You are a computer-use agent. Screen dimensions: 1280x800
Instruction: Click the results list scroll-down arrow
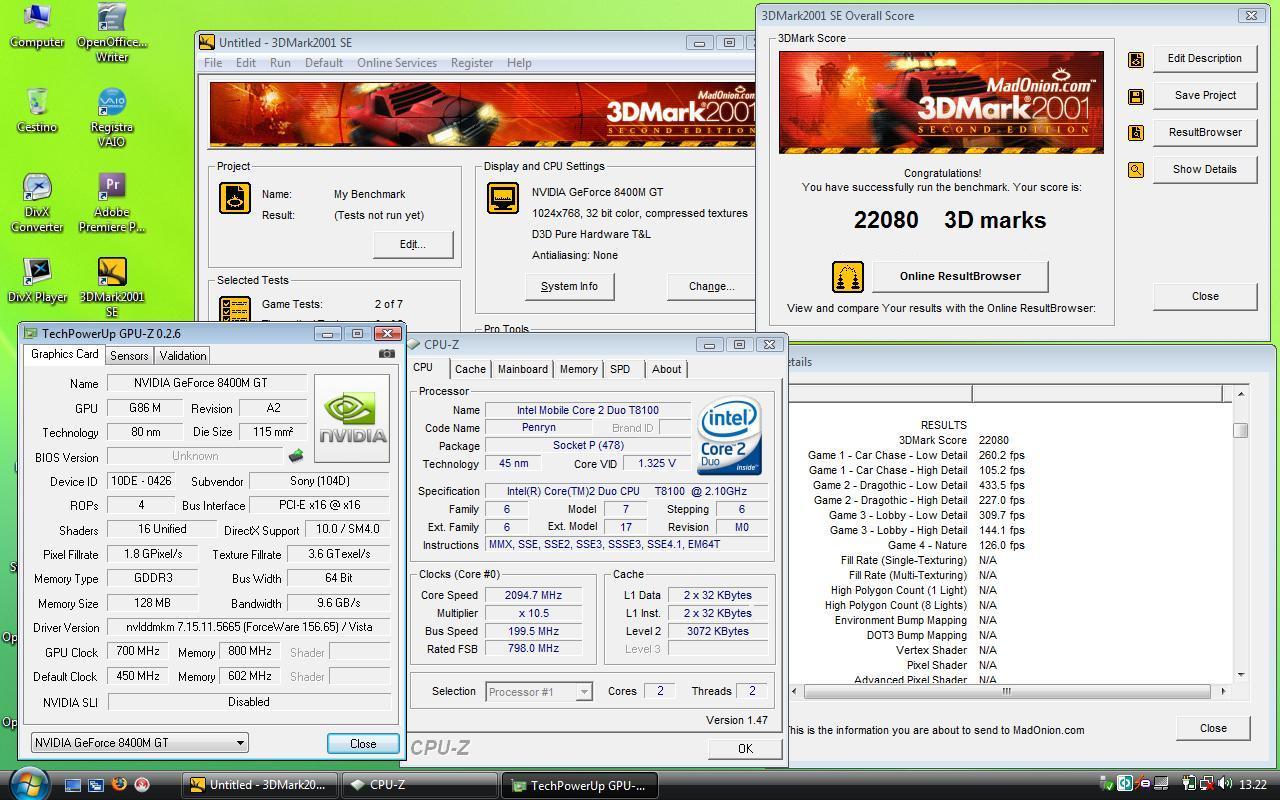tap(1240, 675)
